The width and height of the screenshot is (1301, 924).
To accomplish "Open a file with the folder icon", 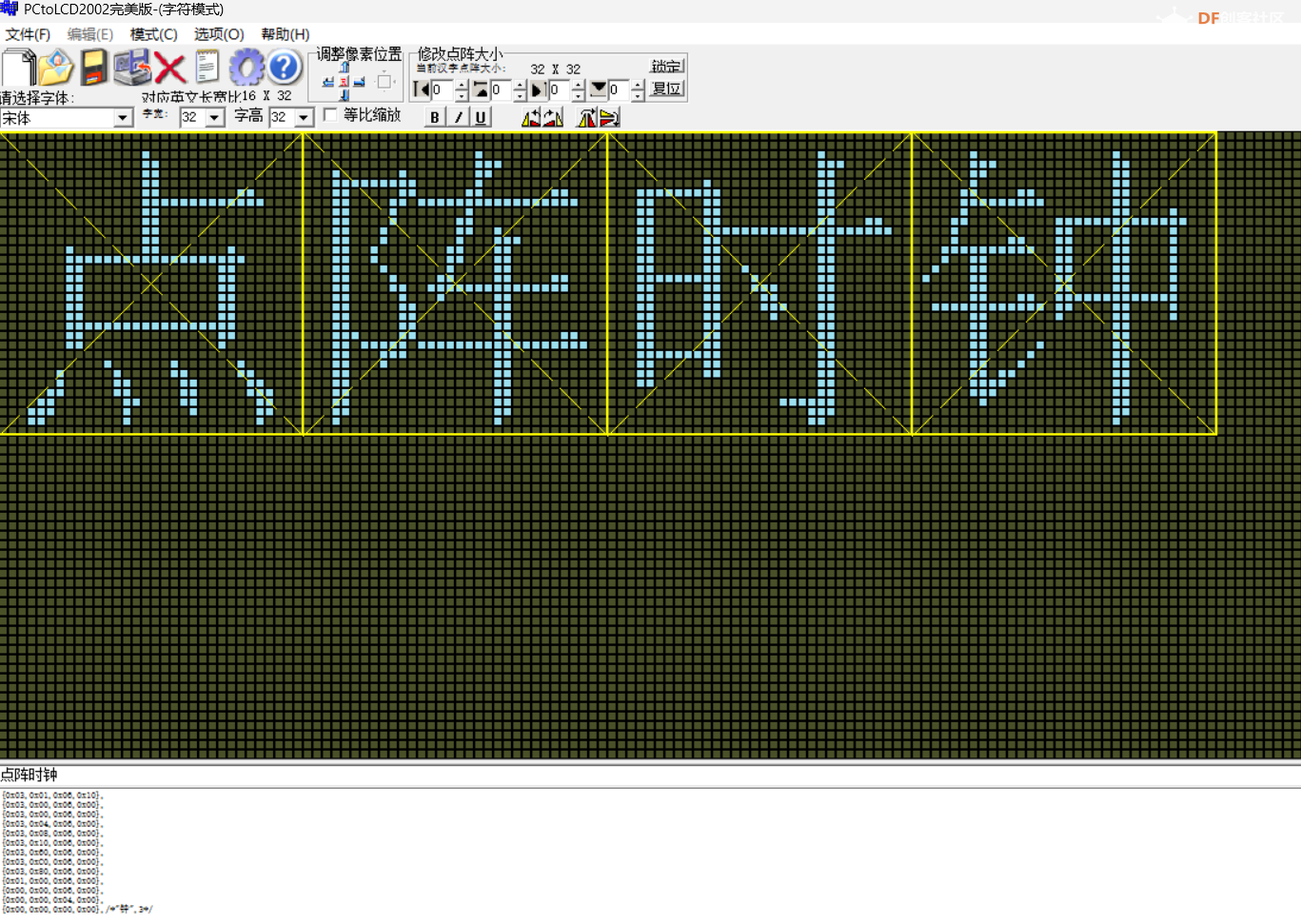I will (56, 69).
